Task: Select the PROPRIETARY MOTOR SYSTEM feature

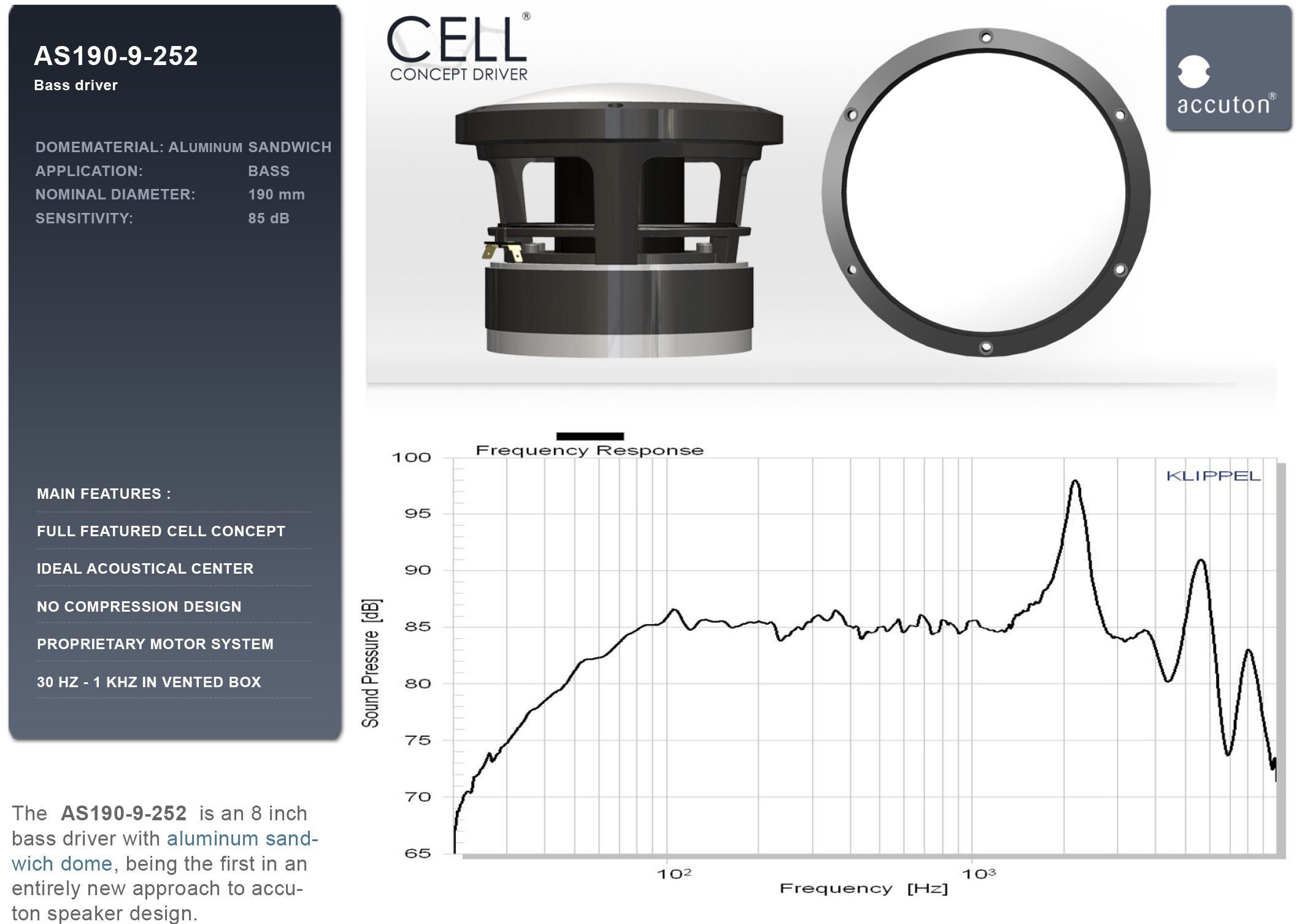Action: (155, 644)
